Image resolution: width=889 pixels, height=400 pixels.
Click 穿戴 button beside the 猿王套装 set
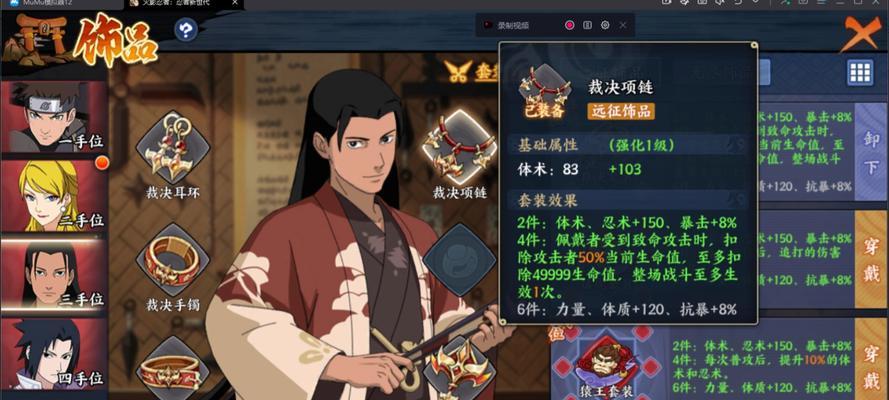tap(871, 360)
